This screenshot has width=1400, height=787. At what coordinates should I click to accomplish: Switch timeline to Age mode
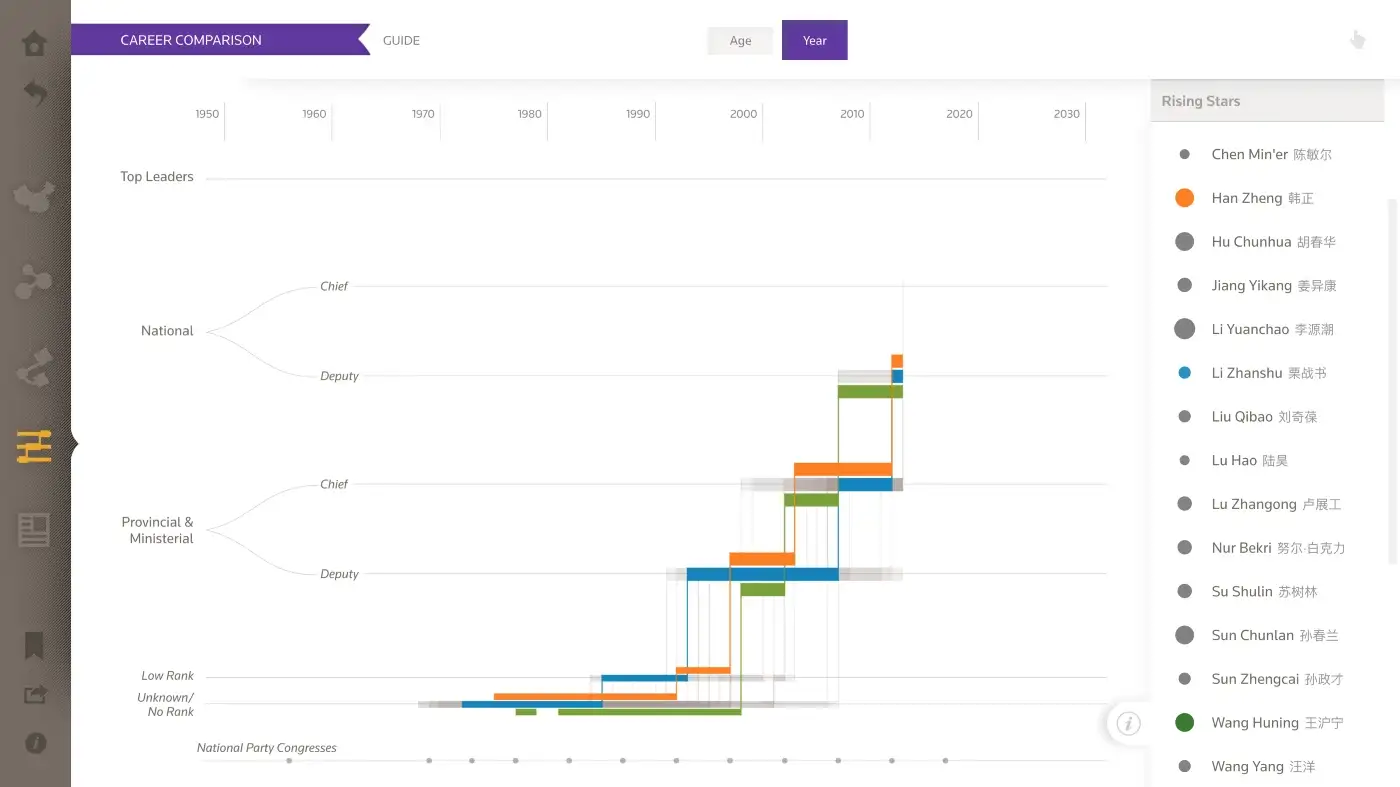[x=740, y=41]
